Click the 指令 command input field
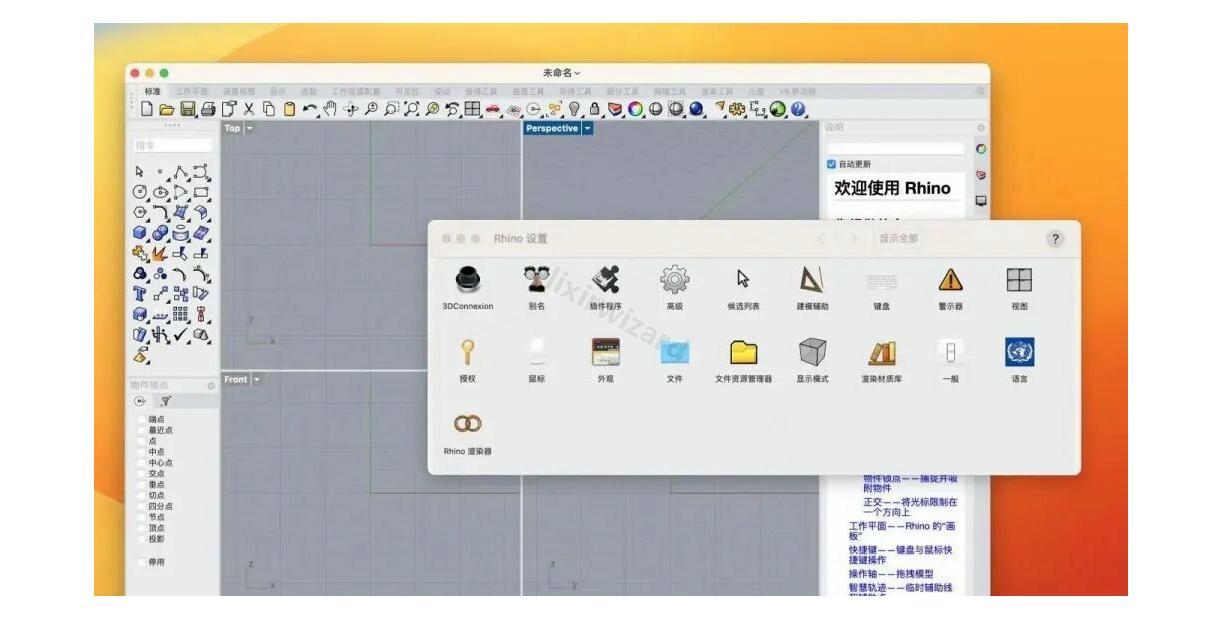Viewport: 1223px width, 620px height. coord(172,145)
